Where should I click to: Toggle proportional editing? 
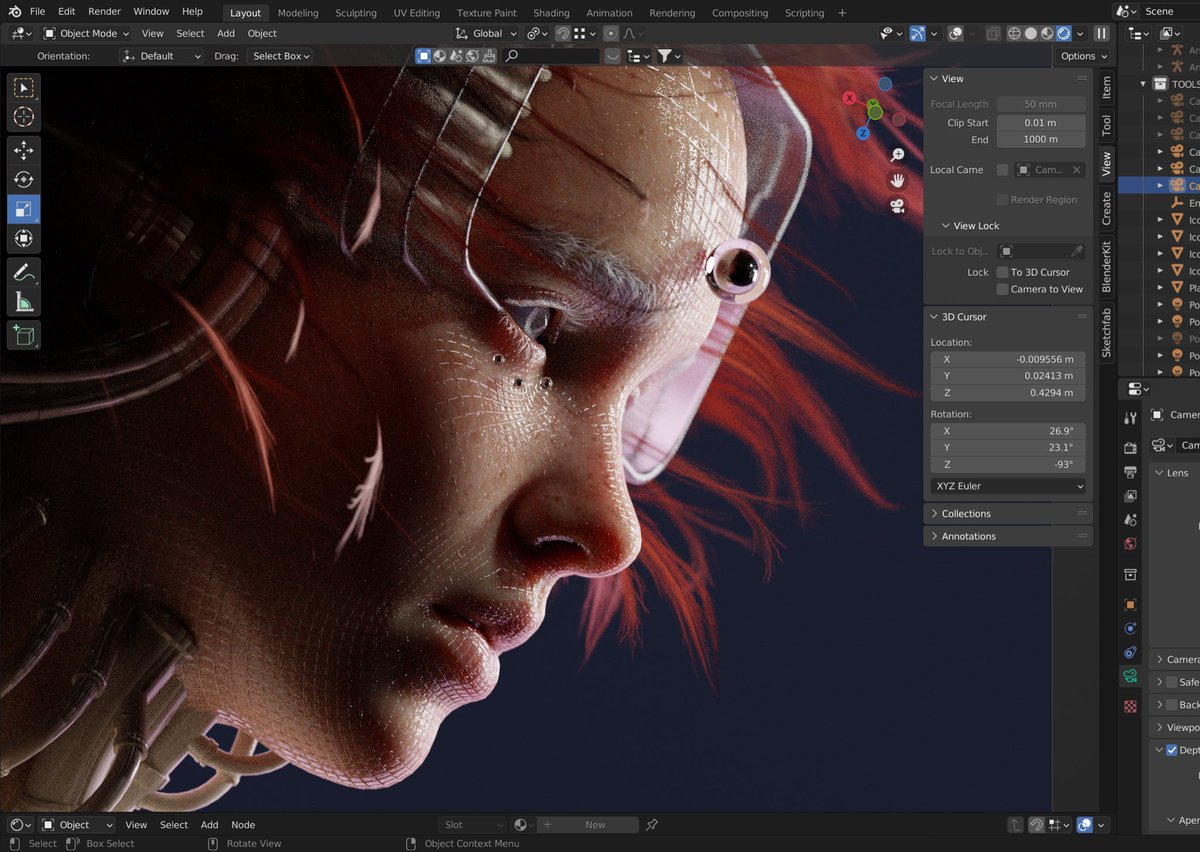point(610,33)
